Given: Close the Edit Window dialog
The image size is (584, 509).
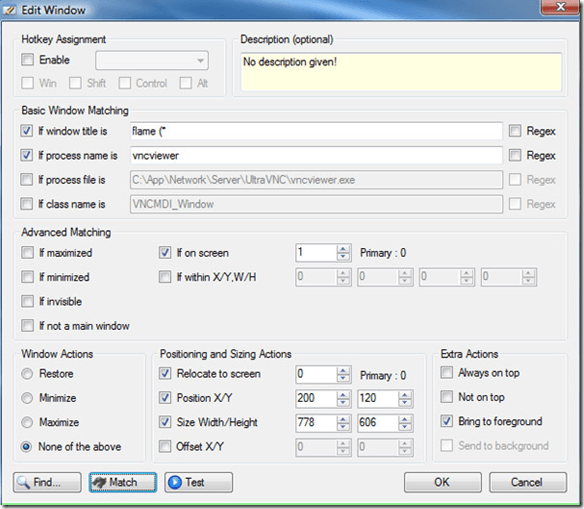Looking at the screenshot, I should (560, 7).
